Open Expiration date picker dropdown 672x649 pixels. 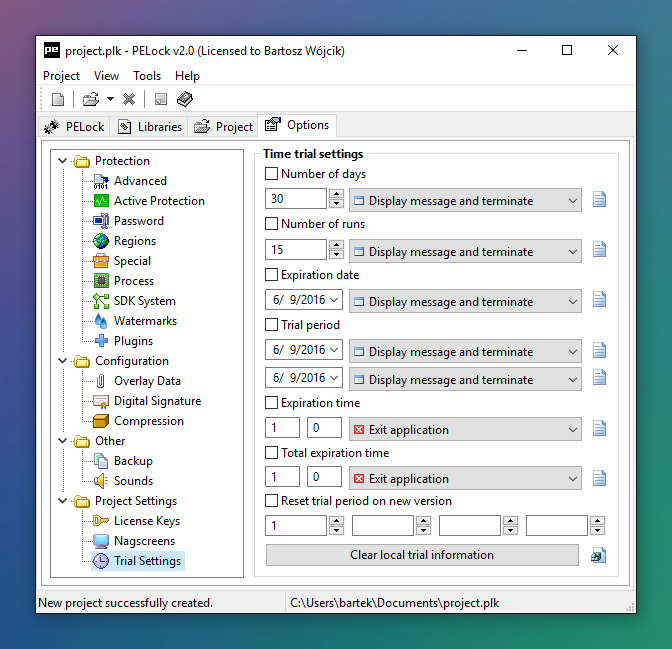(334, 300)
